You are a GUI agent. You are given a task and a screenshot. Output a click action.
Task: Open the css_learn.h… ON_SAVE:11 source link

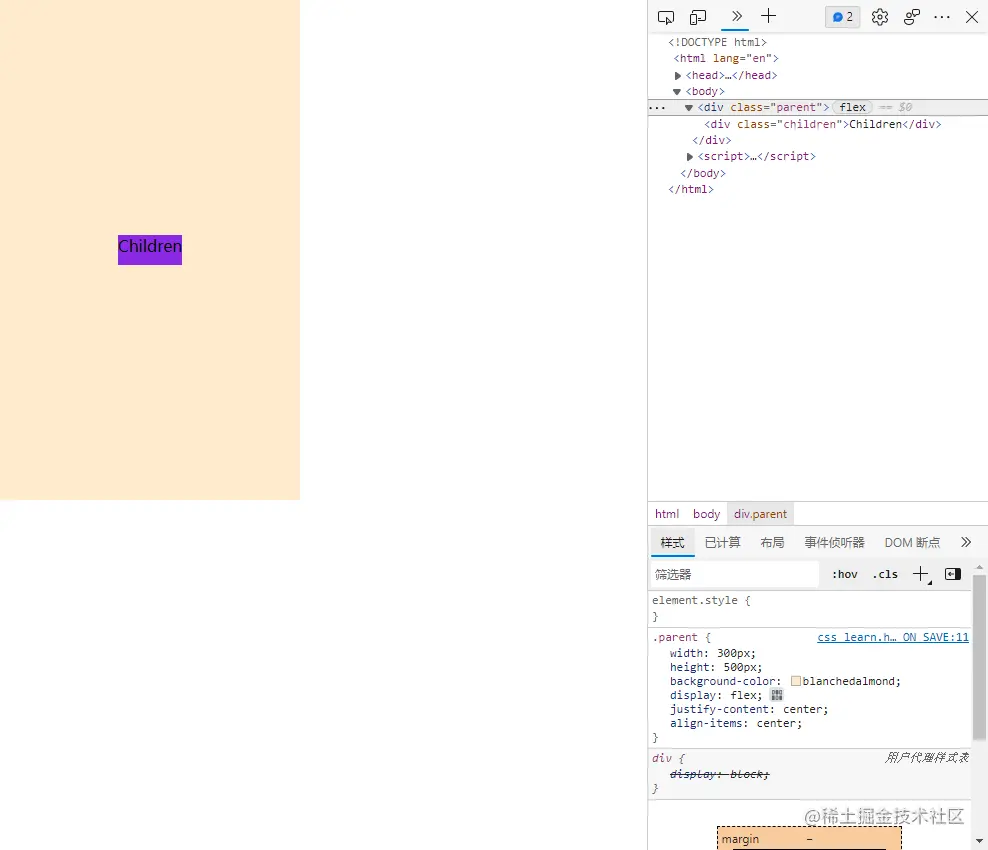tap(893, 637)
